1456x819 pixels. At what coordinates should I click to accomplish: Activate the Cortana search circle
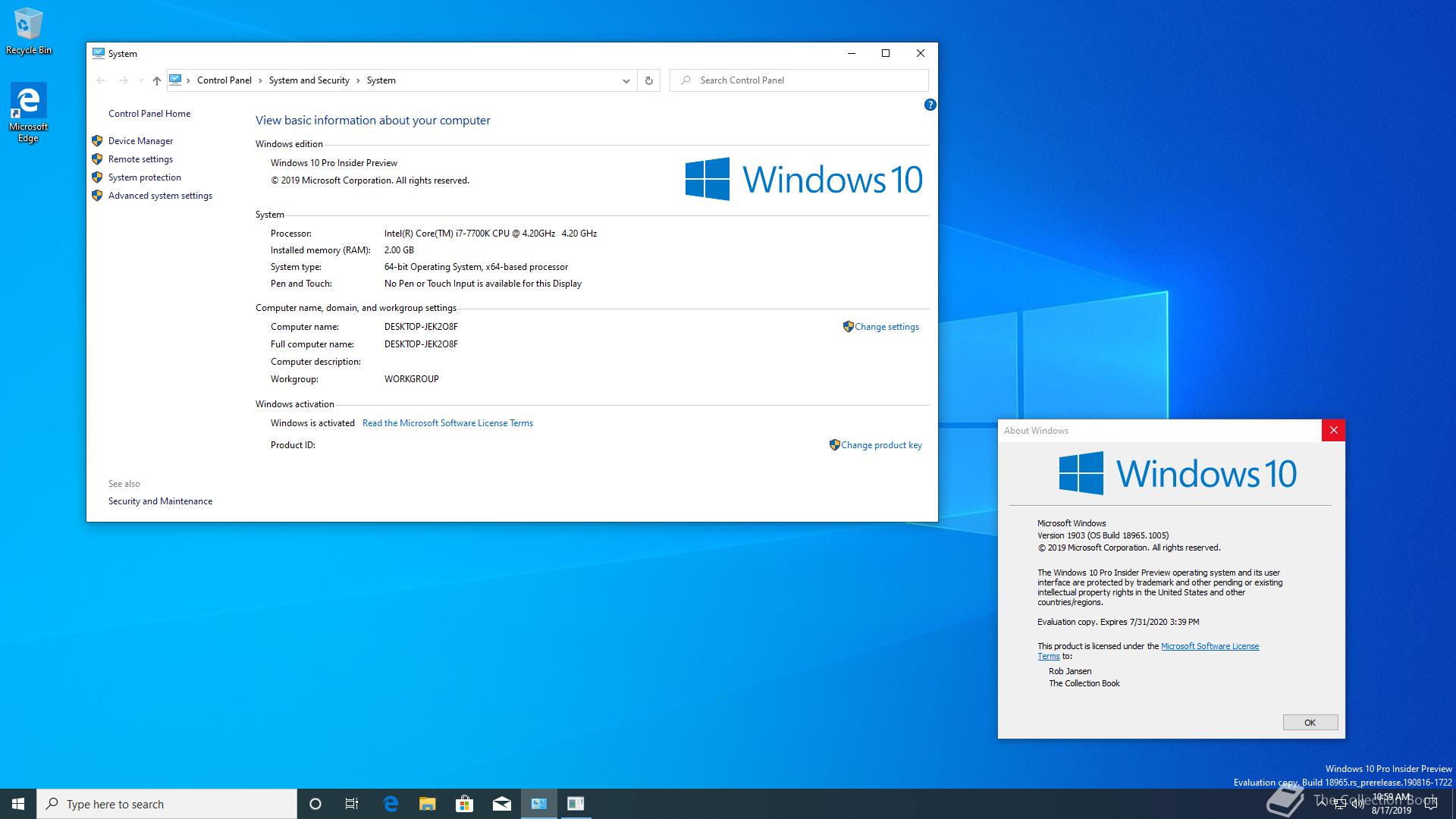click(x=315, y=803)
